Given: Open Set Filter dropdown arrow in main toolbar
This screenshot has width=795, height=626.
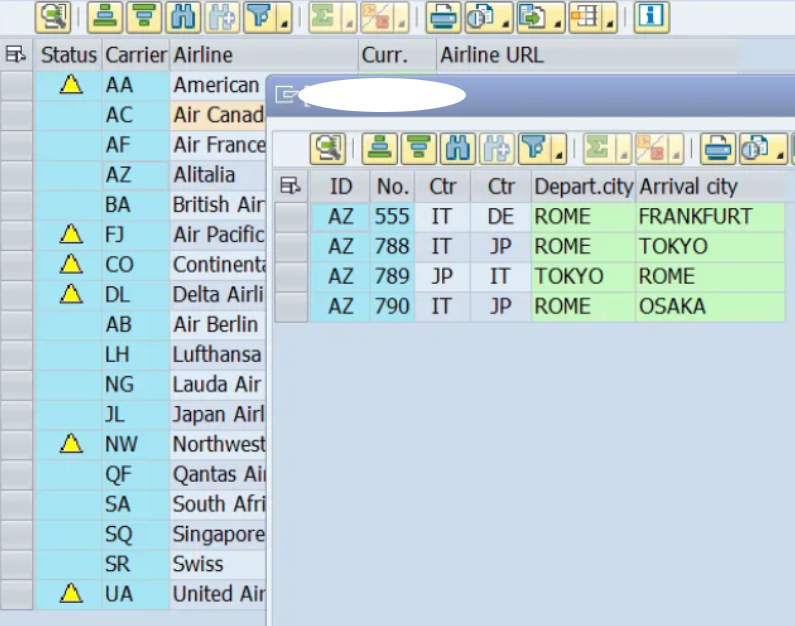Looking at the screenshot, I should click(x=284, y=17).
